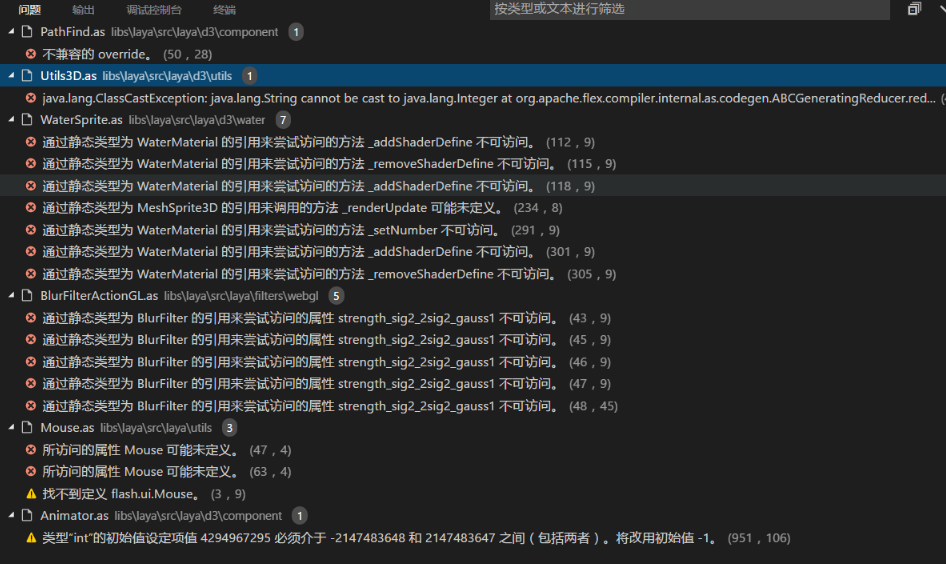The image size is (946, 564).
Task: Open the 调试控制台 (Debug Console) tab
Action: pos(154,10)
